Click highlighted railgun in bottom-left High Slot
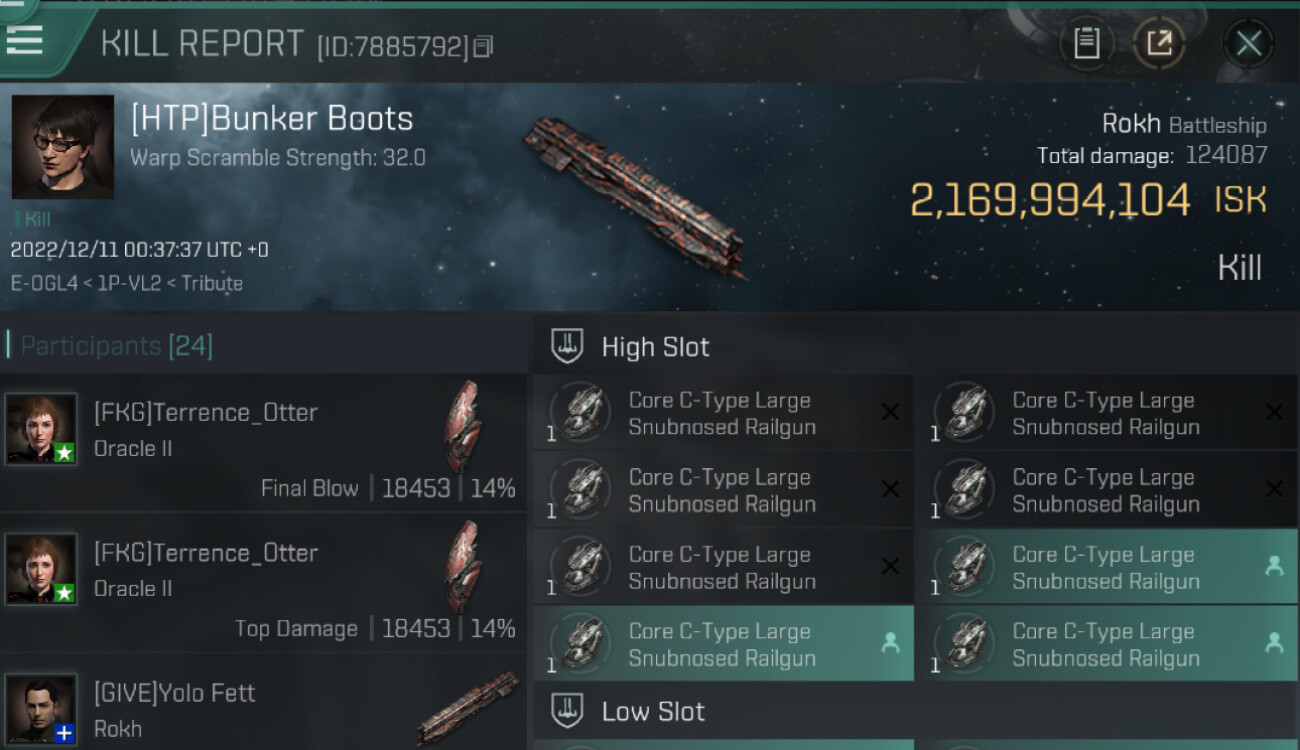Image resolution: width=1300 pixels, height=750 pixels. [x=722, y=645]
